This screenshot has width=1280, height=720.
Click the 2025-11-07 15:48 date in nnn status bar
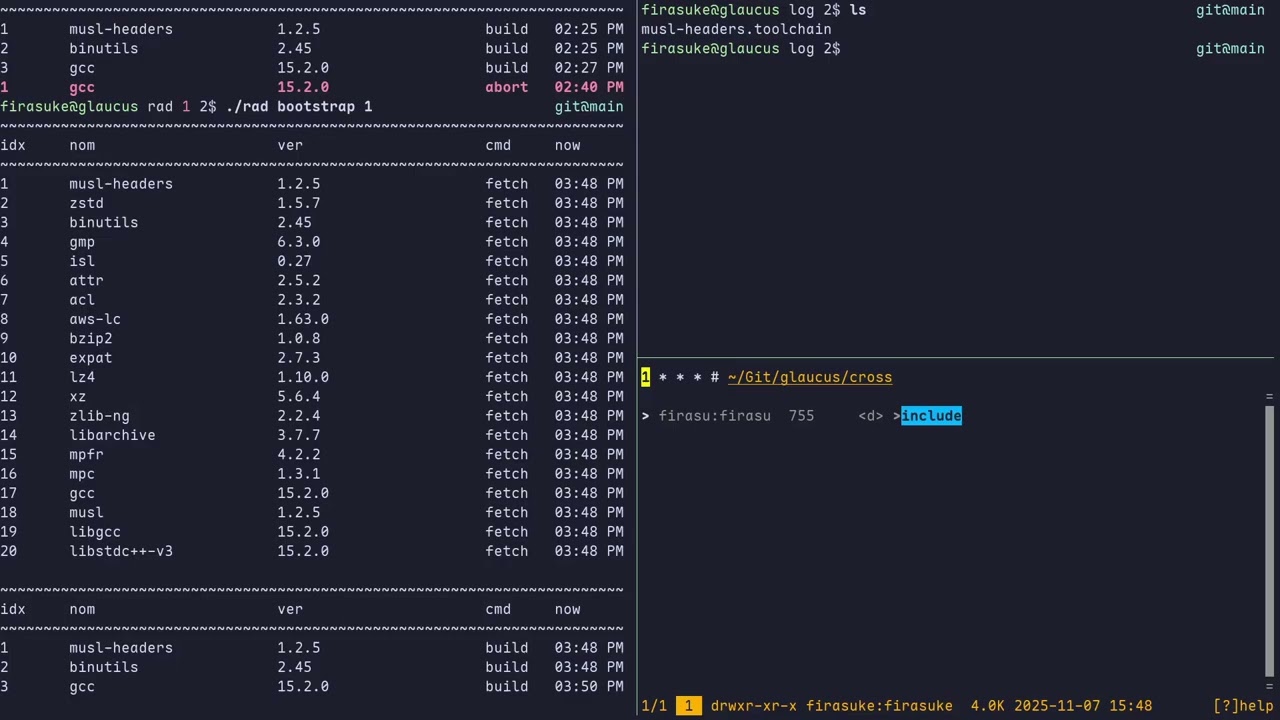pyautogui.click(x=1083, y=706)
